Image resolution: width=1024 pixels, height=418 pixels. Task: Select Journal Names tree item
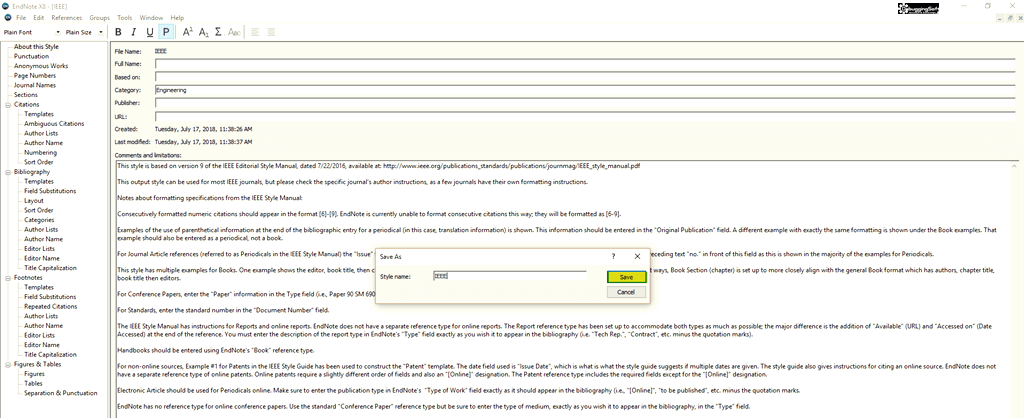coord(35,85)
